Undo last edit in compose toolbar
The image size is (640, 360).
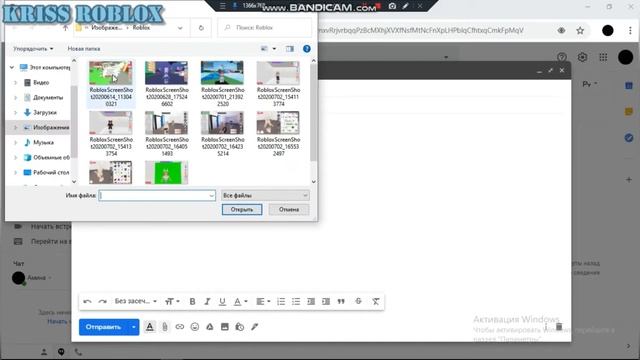click(x=87, y=302)
